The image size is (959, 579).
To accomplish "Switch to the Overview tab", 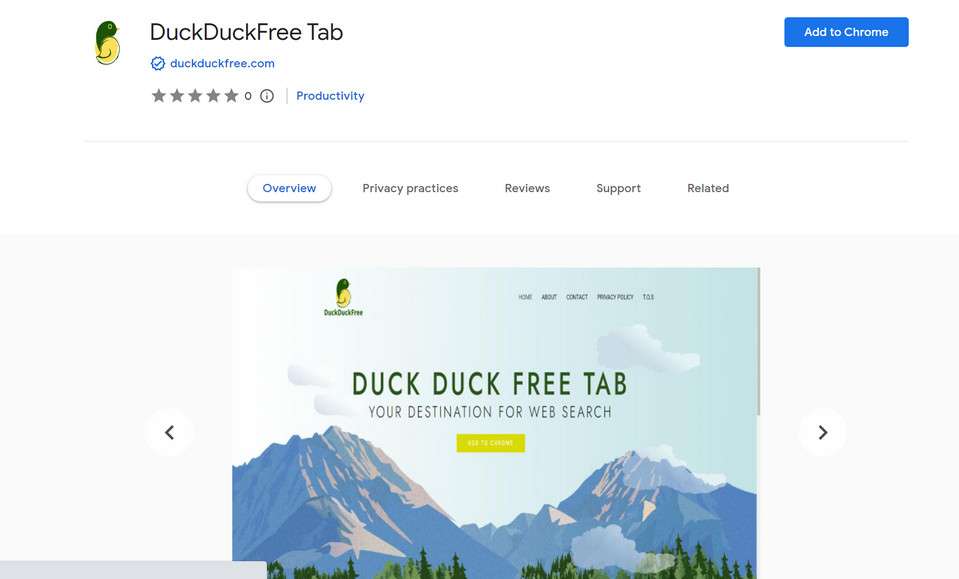I will point(289,188).
